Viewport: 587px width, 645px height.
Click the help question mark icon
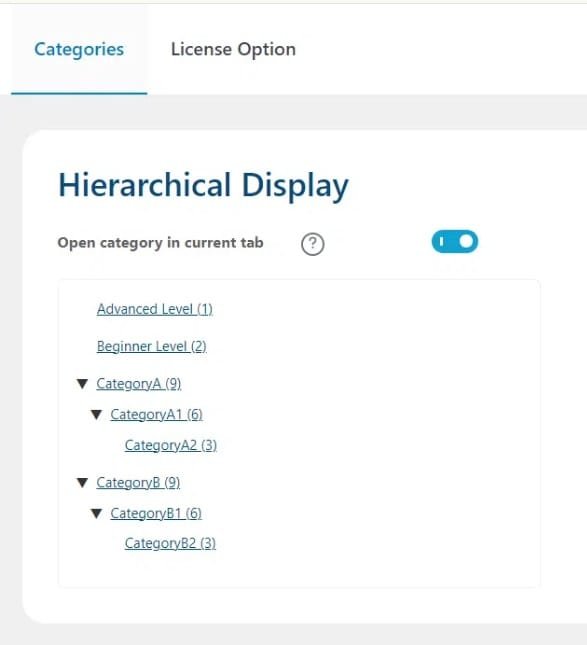pyautogui.click(x=313, y=244)
